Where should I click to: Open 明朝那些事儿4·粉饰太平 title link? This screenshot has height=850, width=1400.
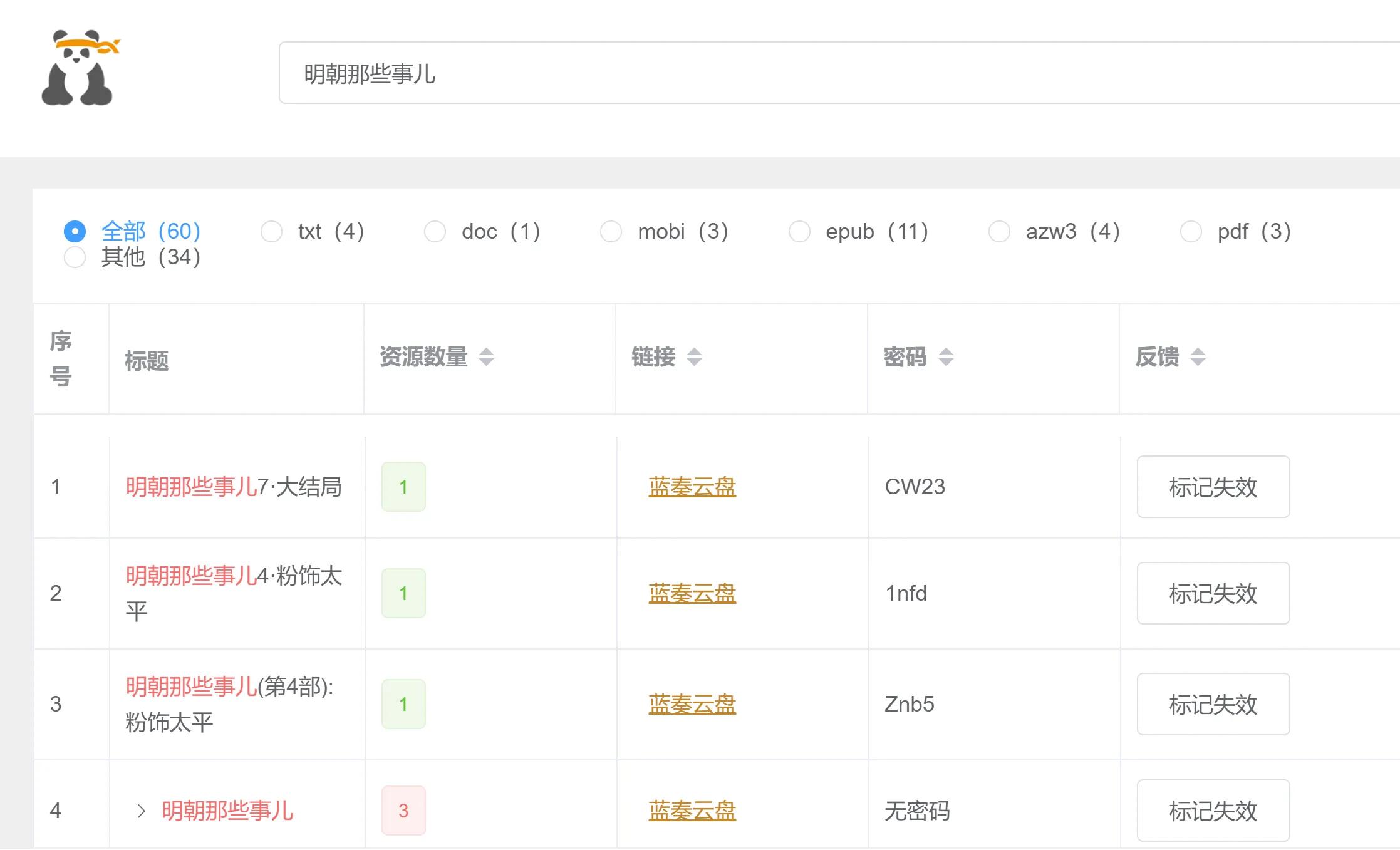pos(234,592)
